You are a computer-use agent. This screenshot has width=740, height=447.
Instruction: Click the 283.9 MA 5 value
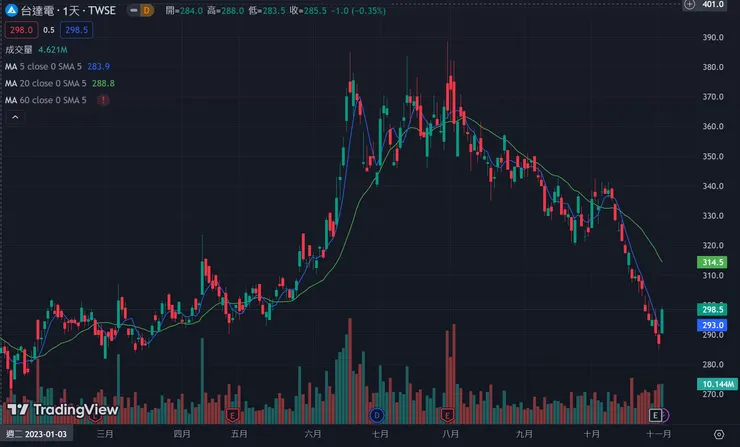coord(99,67)
